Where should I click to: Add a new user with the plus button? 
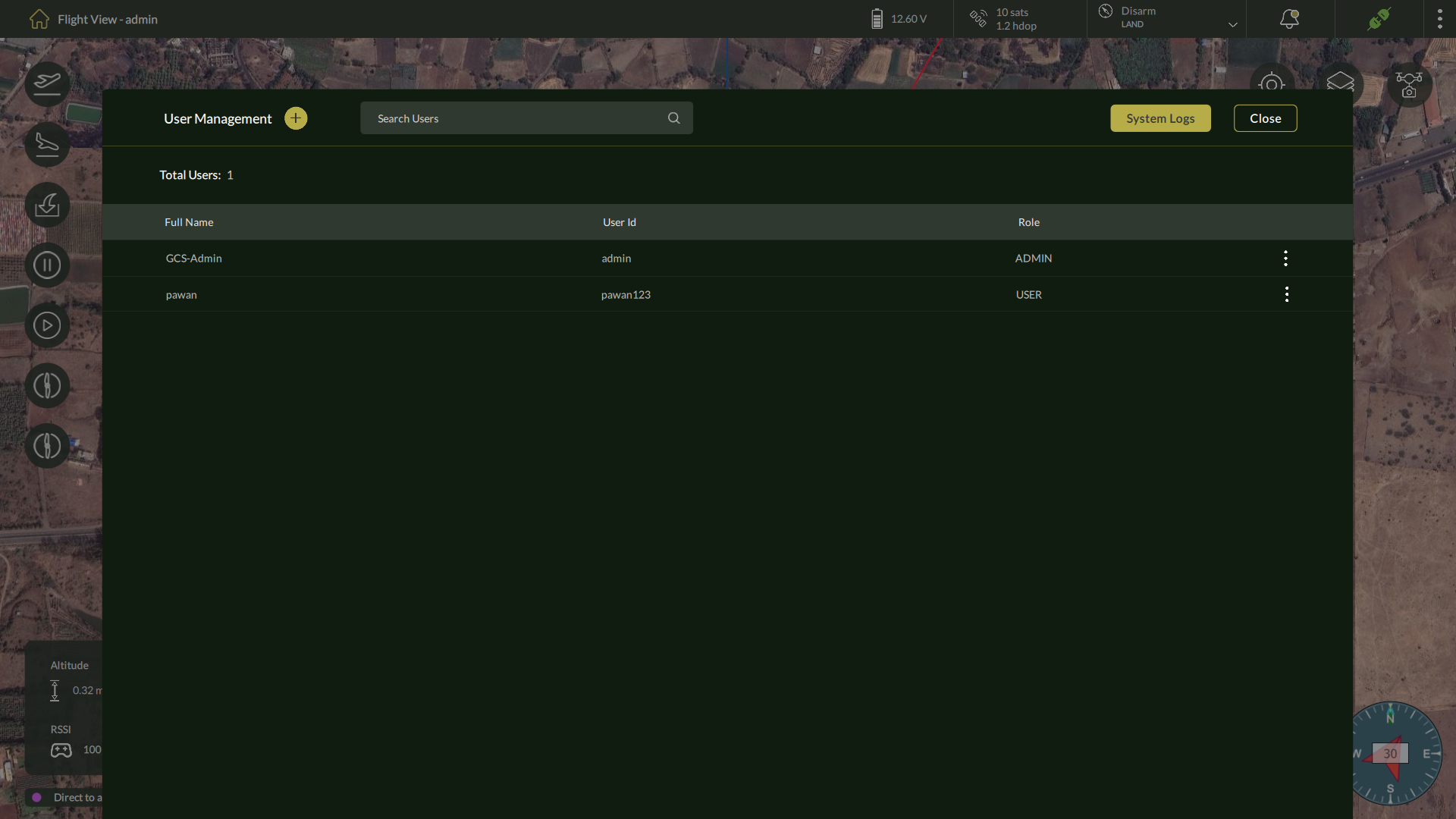point(296,118)
